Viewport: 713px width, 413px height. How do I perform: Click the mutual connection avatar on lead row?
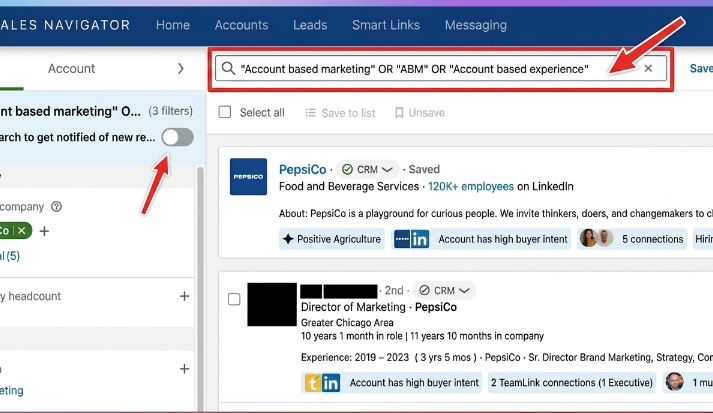(674, 382)
